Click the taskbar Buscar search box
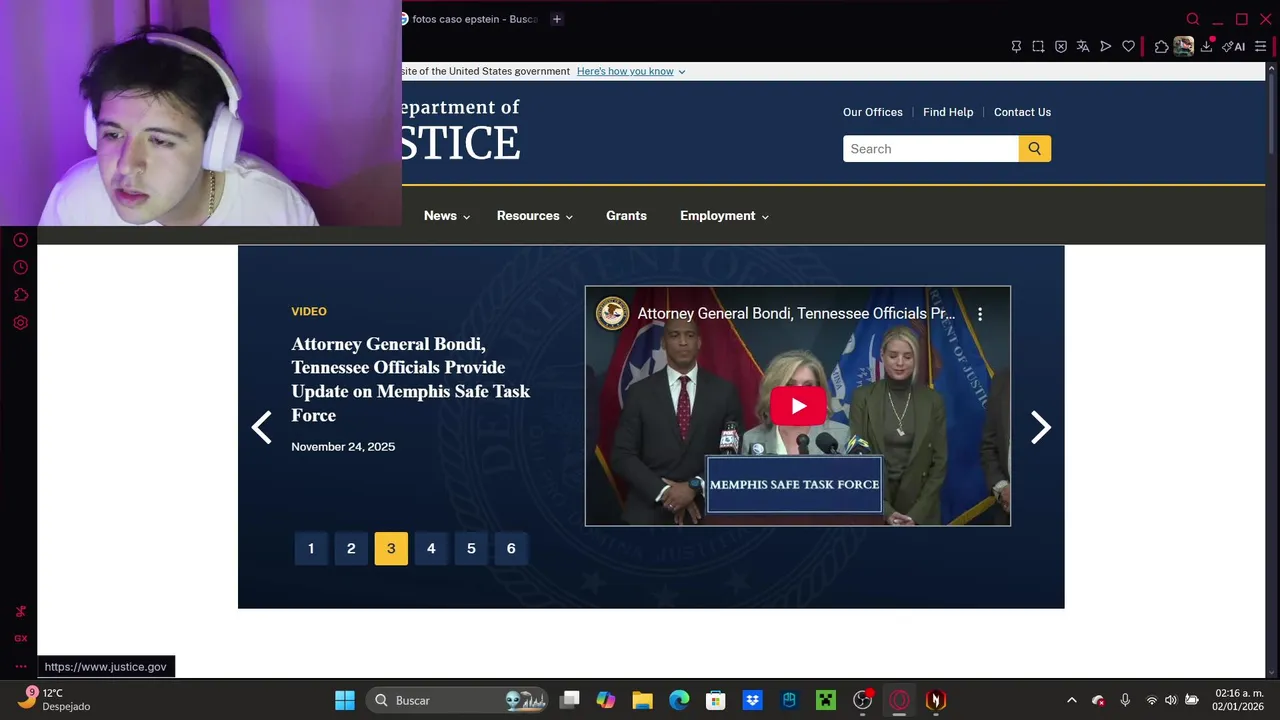Screen dimensions: 1280x720 coord(458,700)
